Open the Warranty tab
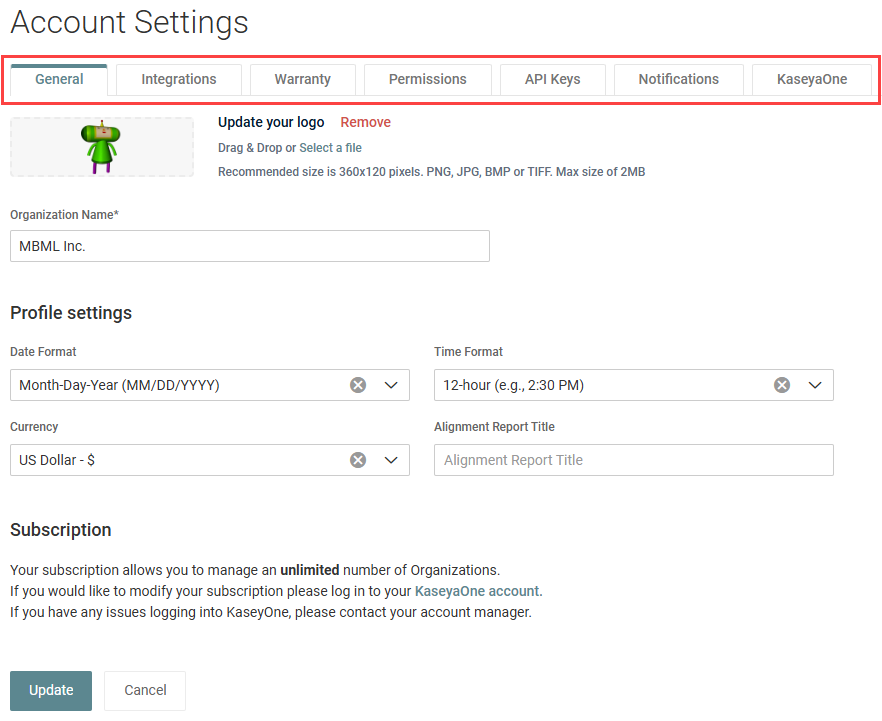882x721 pixels. [x=302, y=79]
